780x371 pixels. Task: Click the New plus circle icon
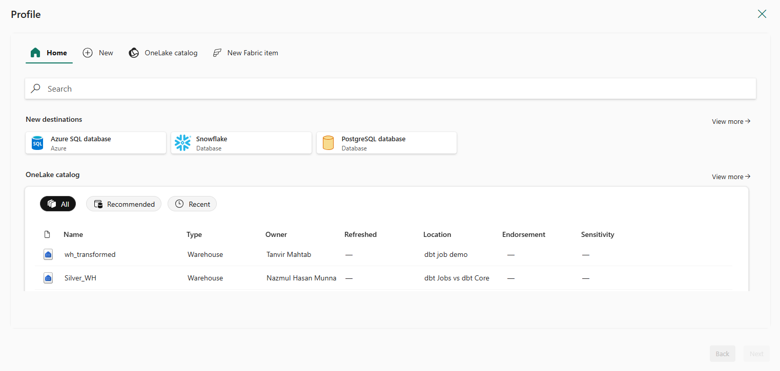88,53
